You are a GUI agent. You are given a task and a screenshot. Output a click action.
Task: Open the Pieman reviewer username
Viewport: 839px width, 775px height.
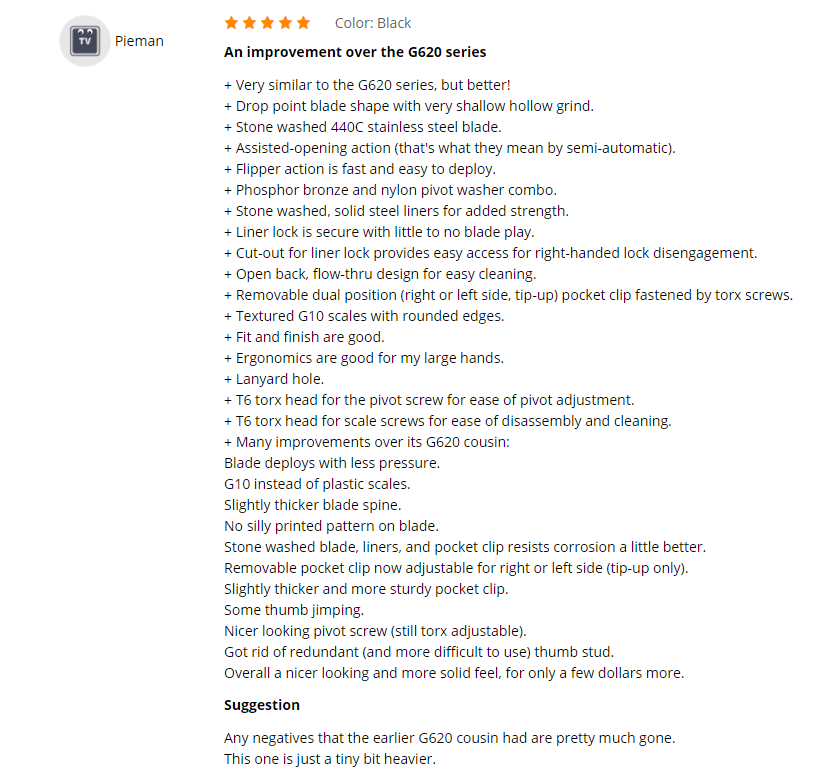coord(139,41)
